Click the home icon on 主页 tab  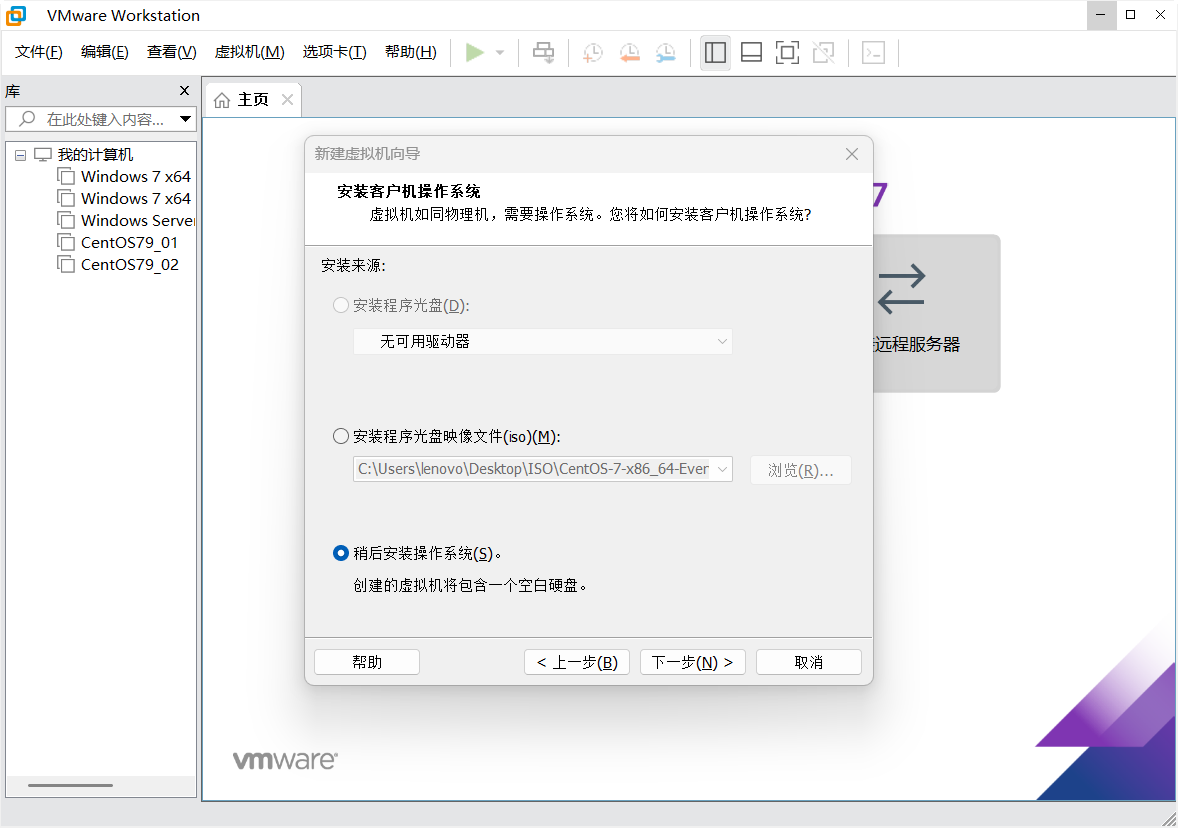(222, 100)
